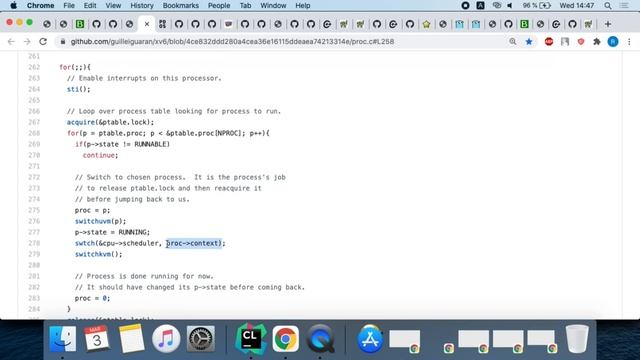The image size is (640, 360).
Task: Click the highlighted proc->context text
Action: (194, 243)
